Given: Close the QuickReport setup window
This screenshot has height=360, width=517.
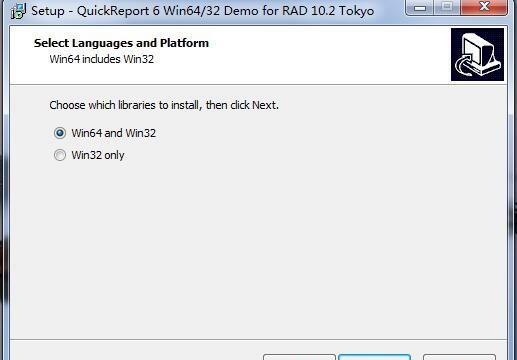Looking at the screenshot, I should coord(484,7).
